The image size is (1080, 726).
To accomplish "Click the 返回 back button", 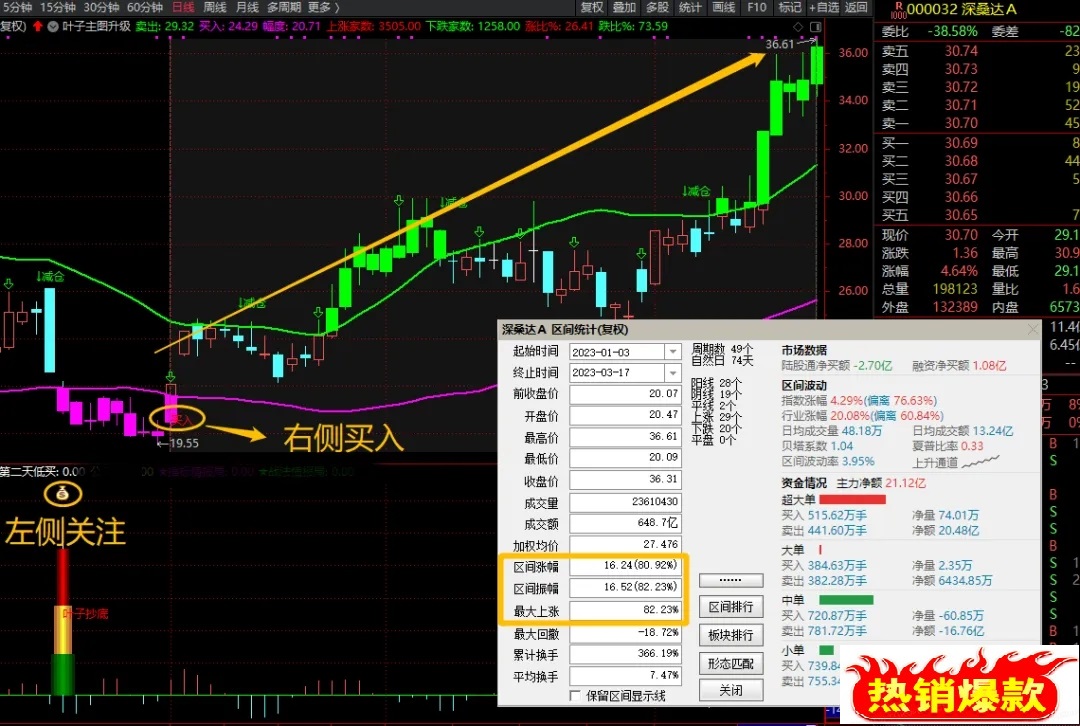I will click(856, 8).
